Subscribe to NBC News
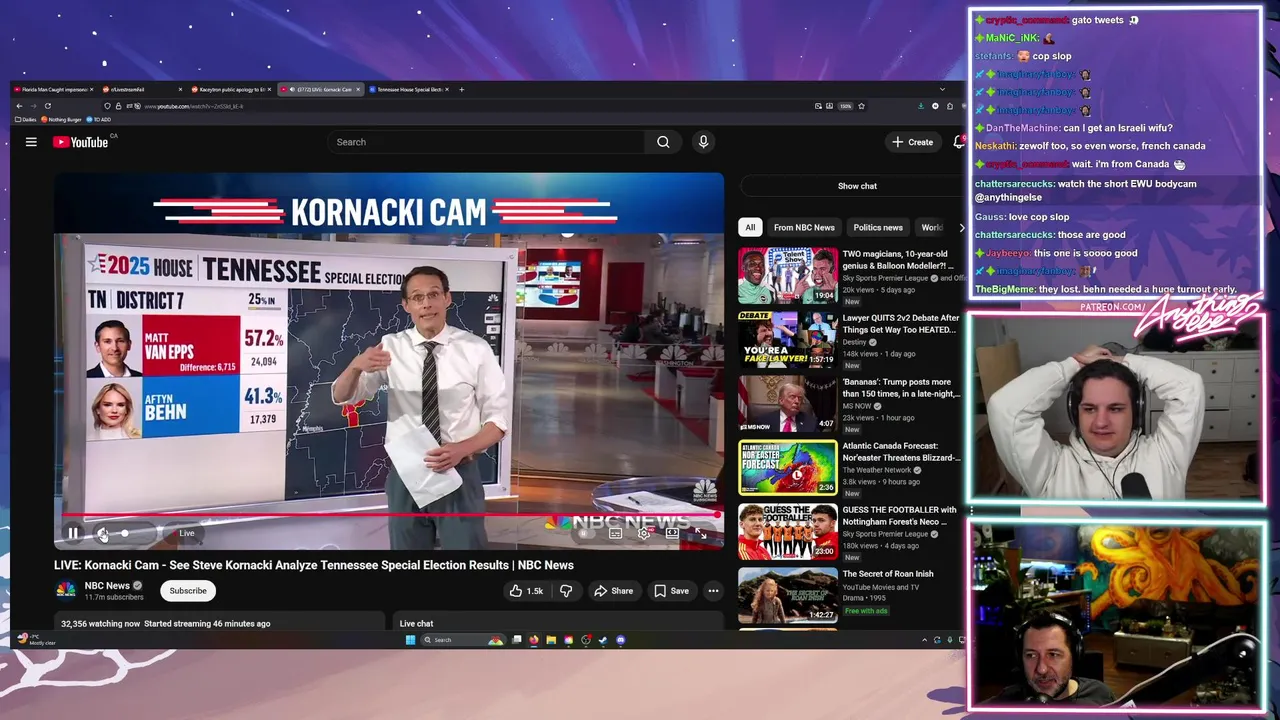The image size is (1280, 720). coord(188,590)
